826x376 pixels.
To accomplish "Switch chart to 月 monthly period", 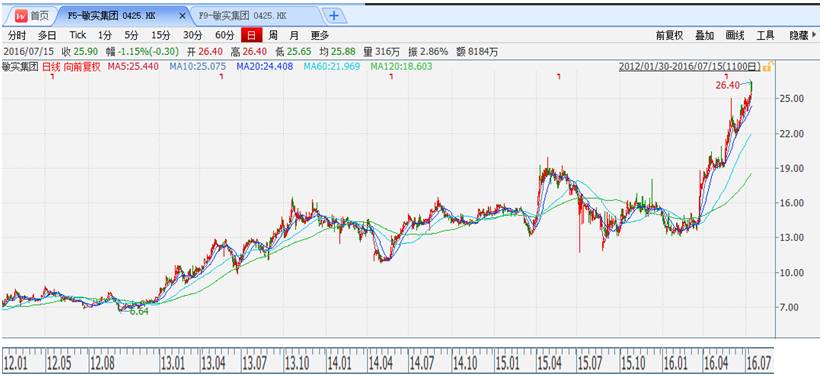I will (294, 35).
